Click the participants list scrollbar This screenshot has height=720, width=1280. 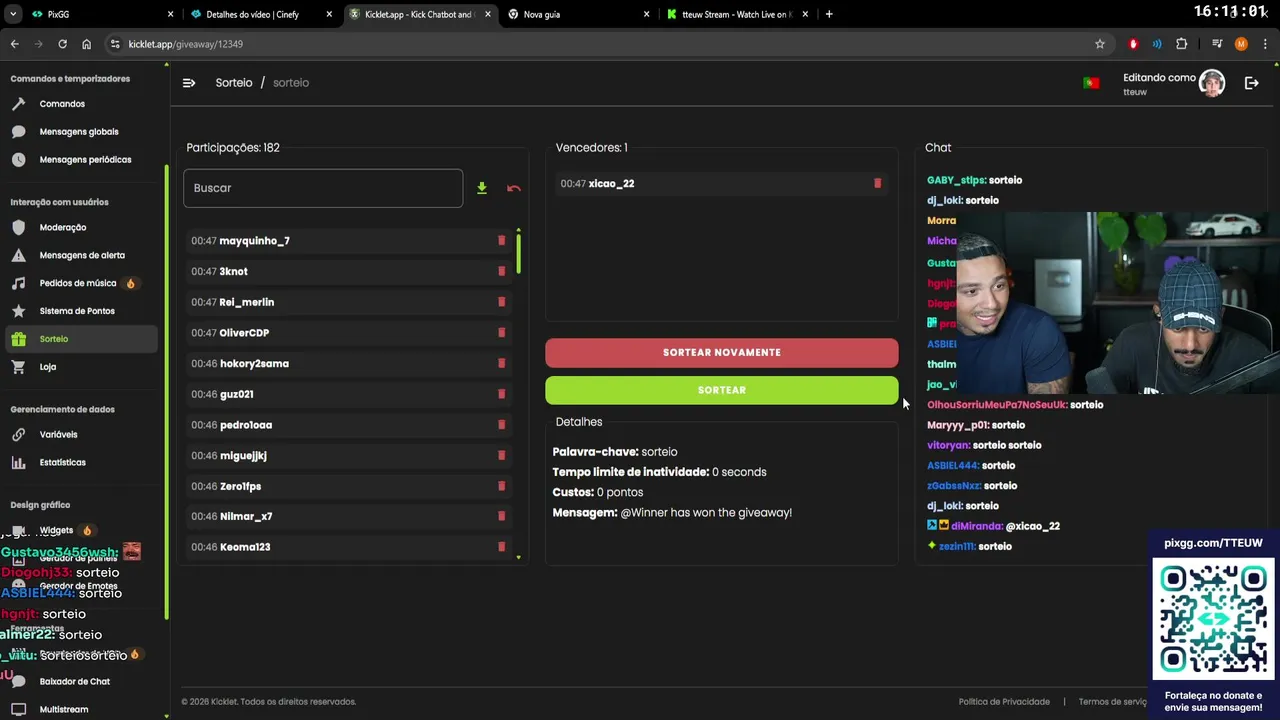click(x=518, y=255)
